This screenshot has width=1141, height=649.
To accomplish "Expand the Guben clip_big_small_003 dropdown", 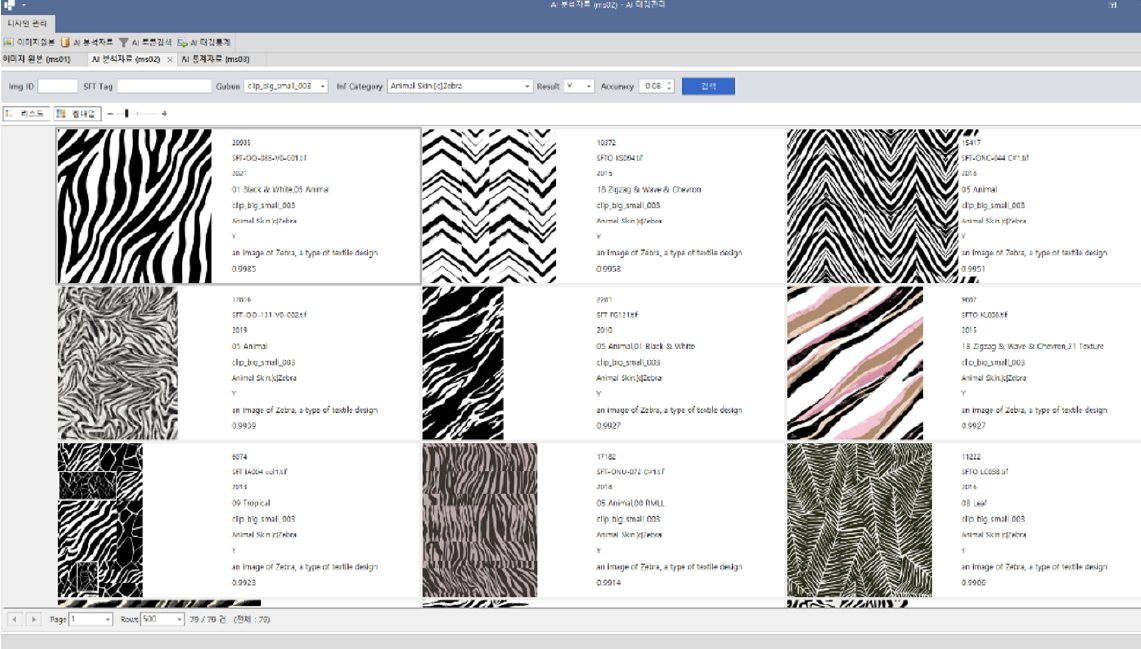I will click(322, 87).
